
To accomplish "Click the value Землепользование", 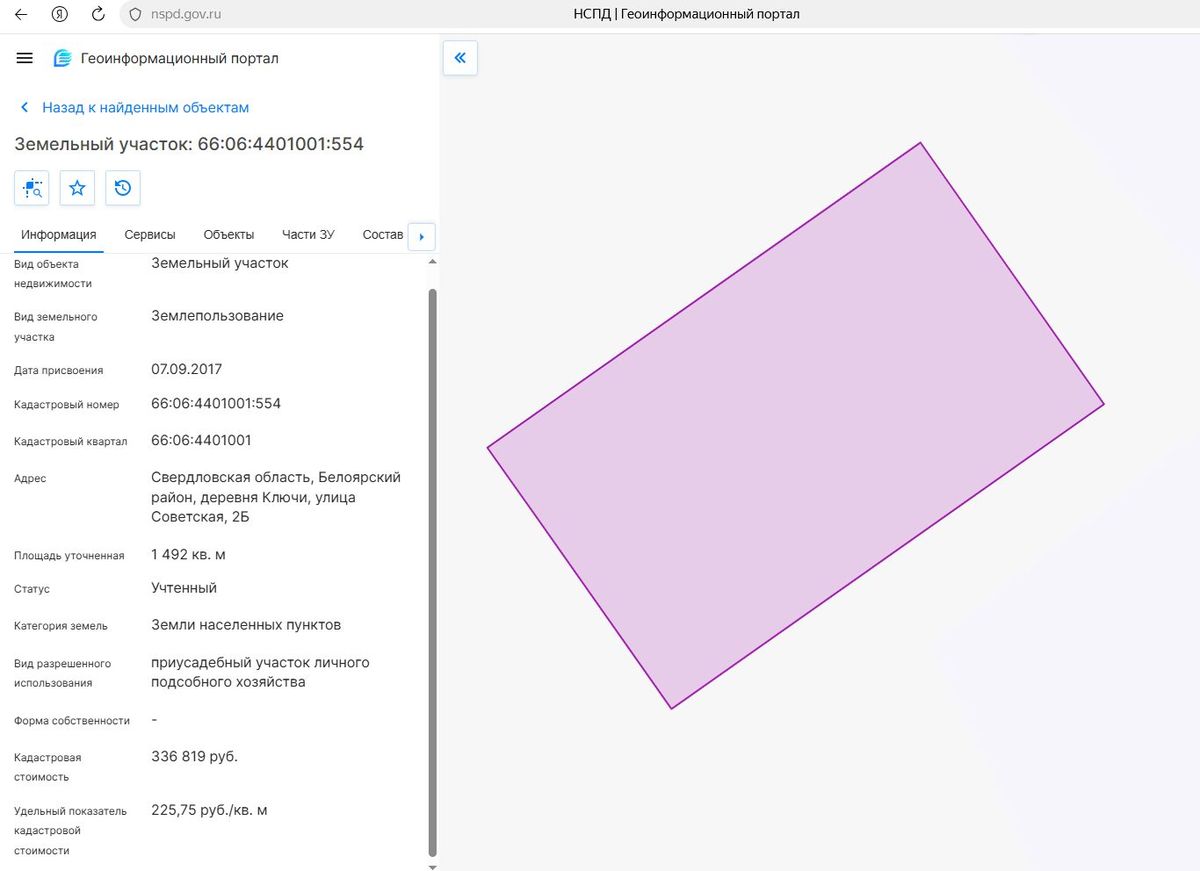I will tap(217, 316).
